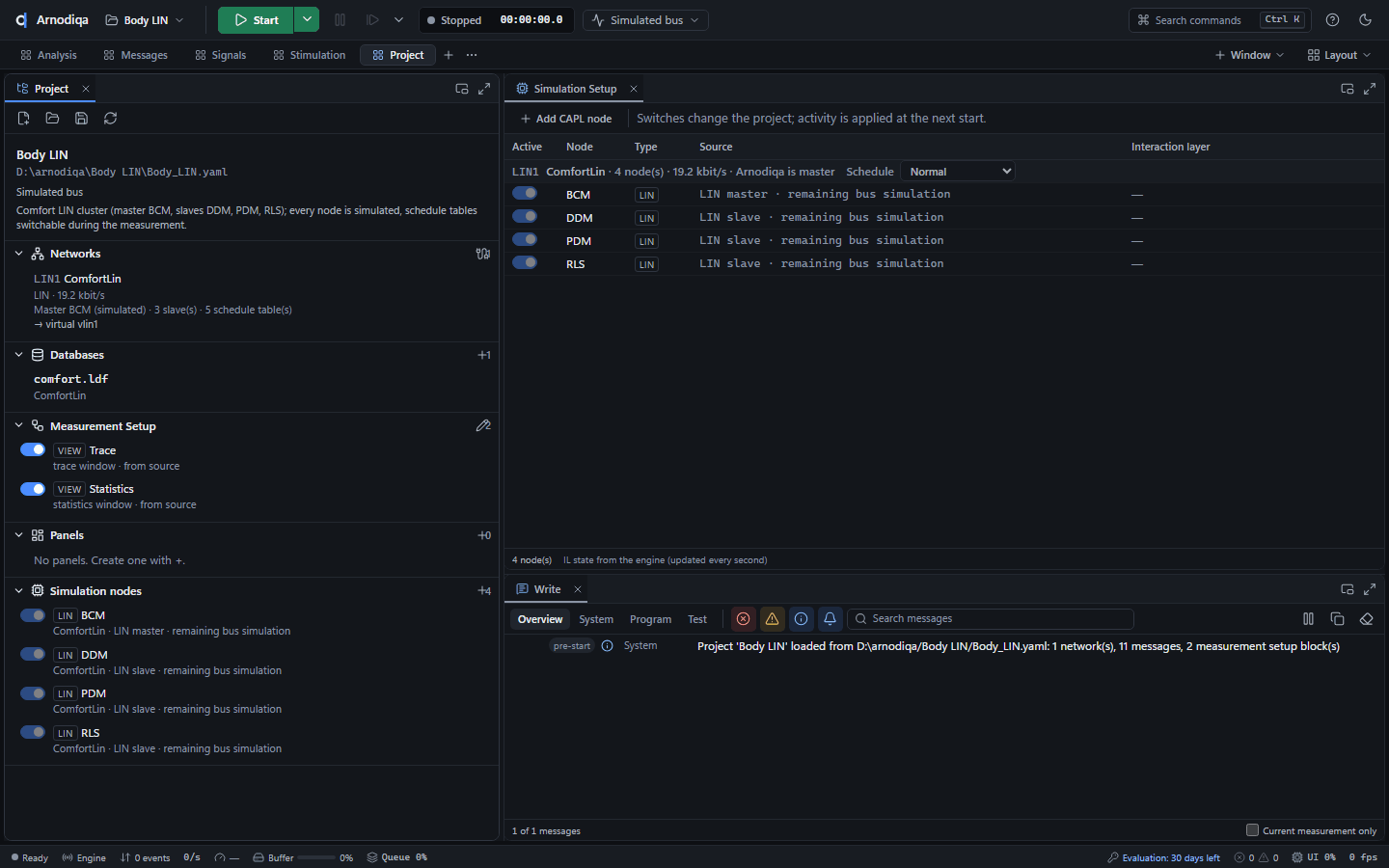Maximize the Write panel
The height and width of the screenshot is (868, 1389).
pyautogui.click(x=1370, y=589)
